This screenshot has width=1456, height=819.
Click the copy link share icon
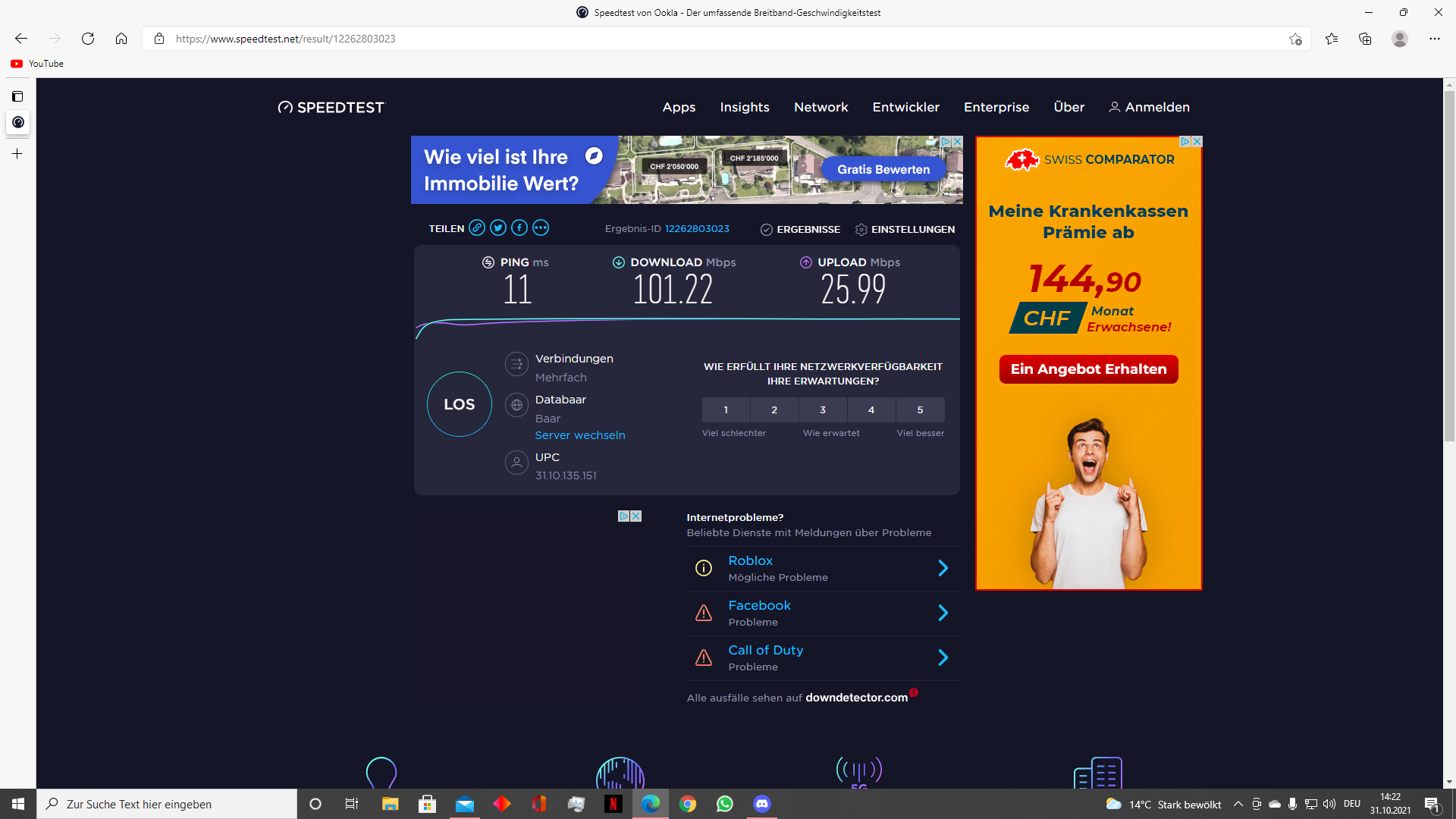click(x=477, y=227)
